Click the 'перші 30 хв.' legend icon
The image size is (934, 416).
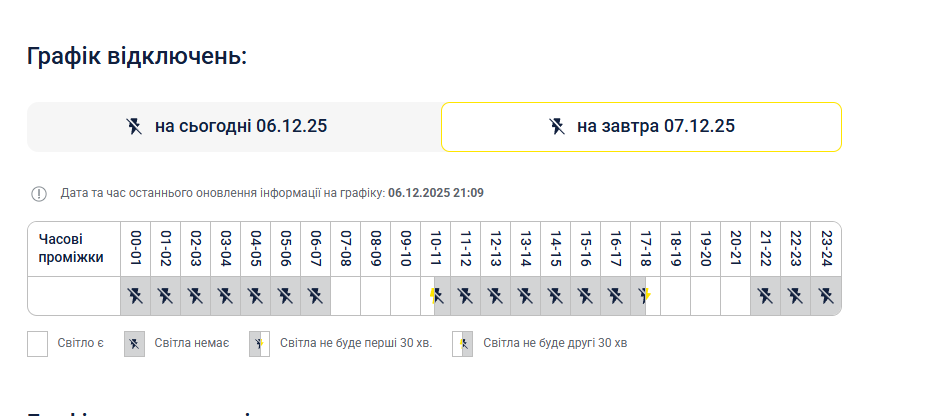(260, 344)
